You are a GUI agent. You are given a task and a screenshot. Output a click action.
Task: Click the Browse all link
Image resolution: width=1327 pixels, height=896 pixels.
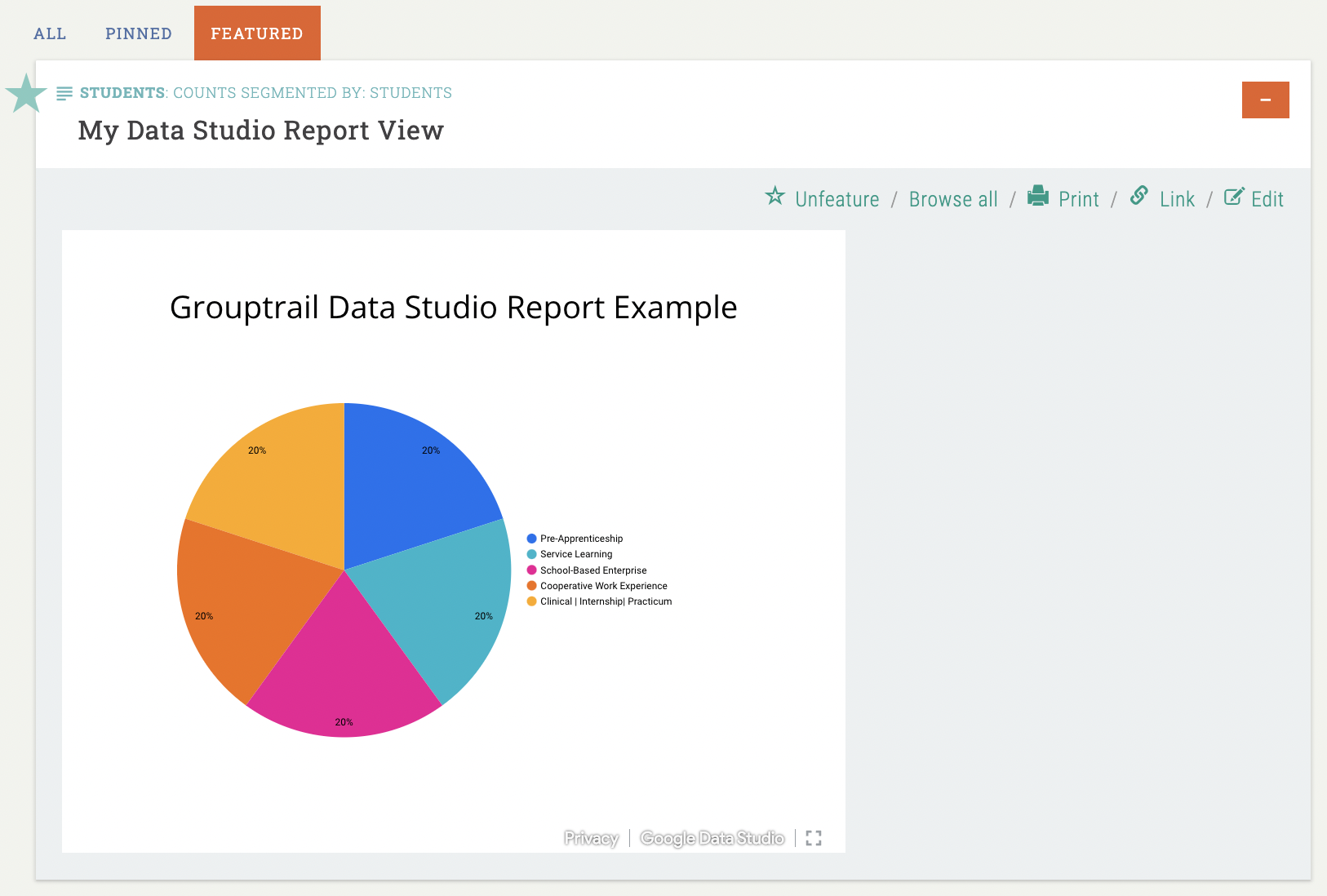point(953,199)
